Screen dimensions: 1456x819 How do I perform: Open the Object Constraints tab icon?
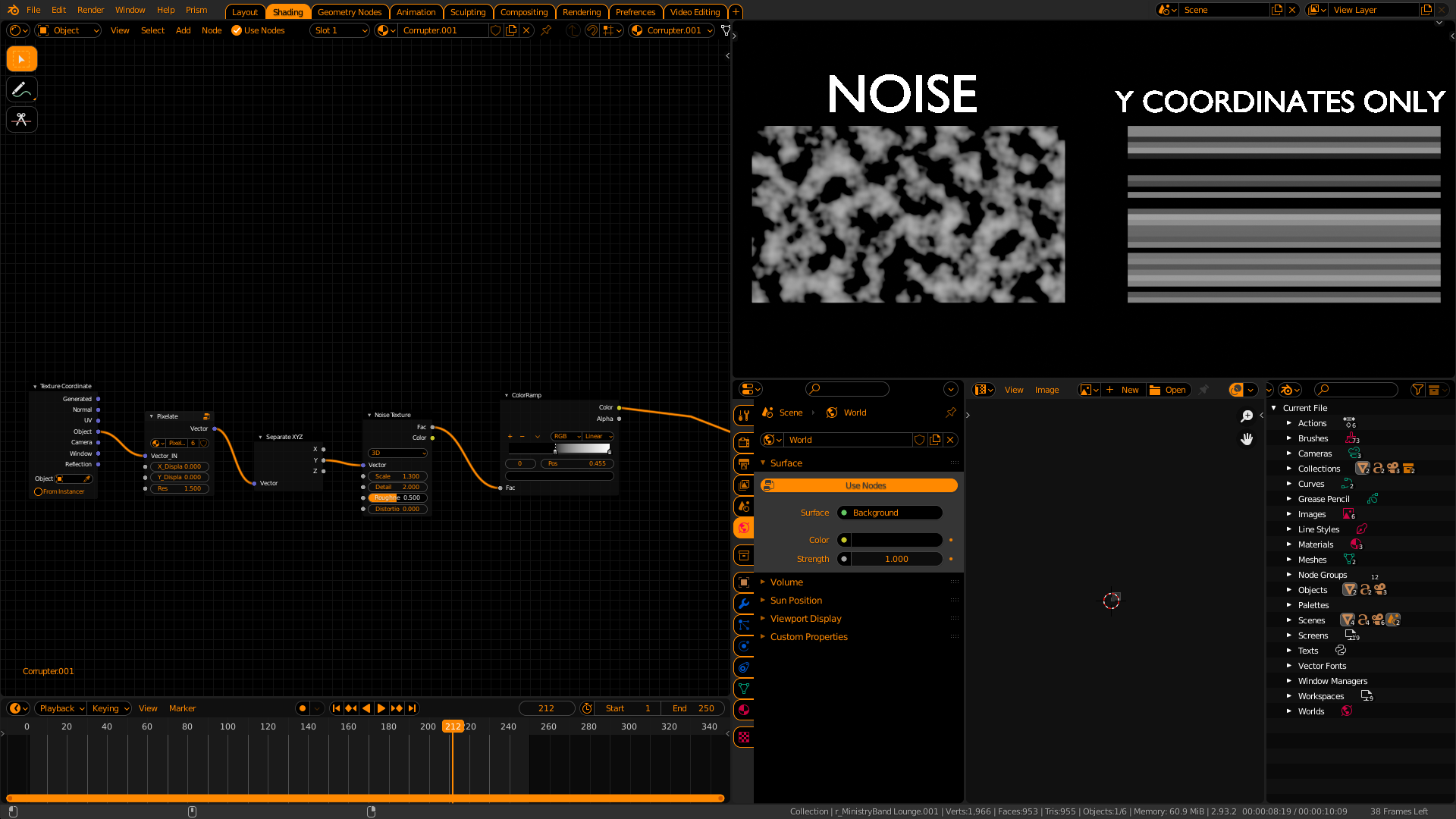pyautogui.click(x=744, y=667)
